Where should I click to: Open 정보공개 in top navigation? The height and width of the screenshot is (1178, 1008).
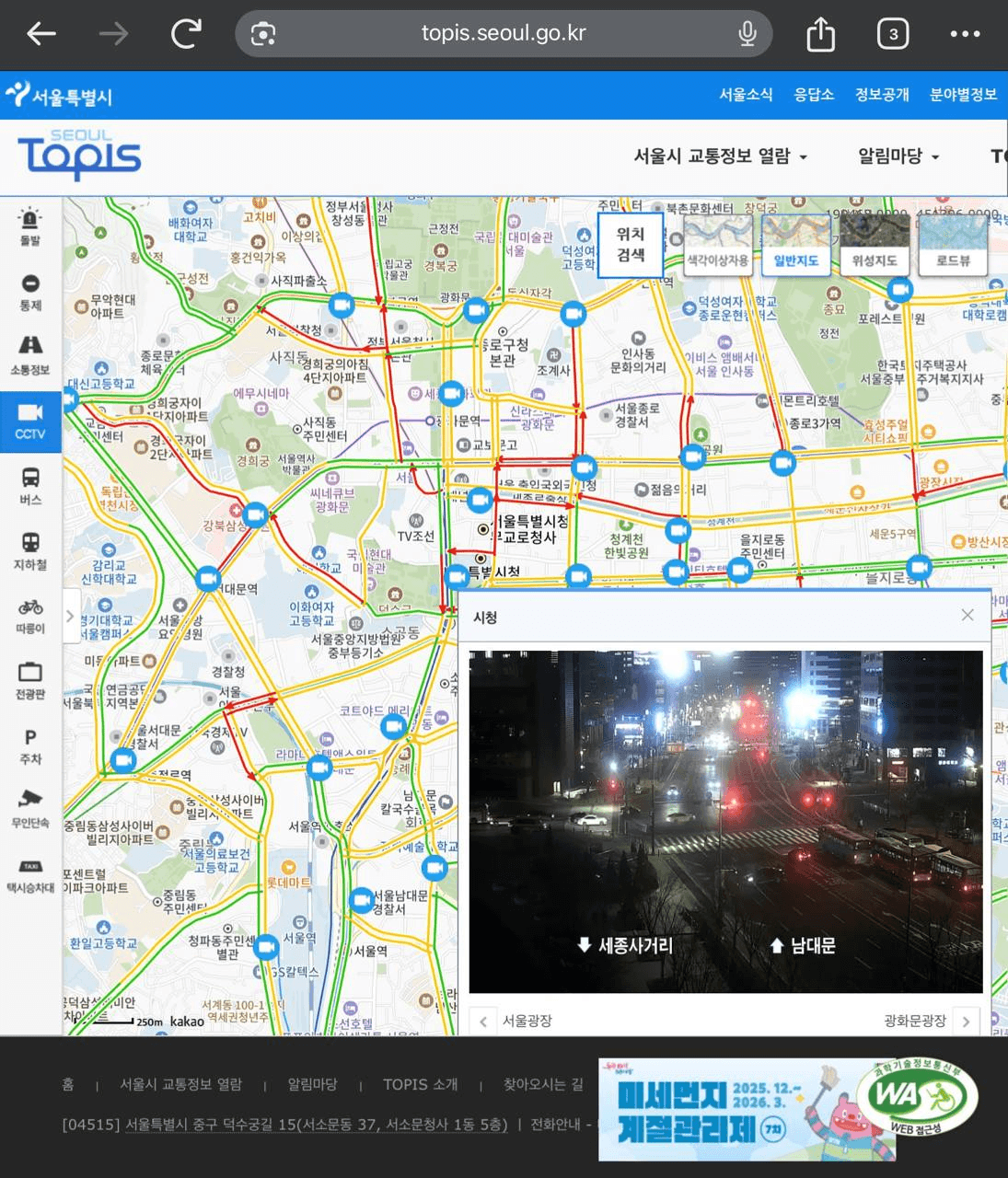[882, 95]
